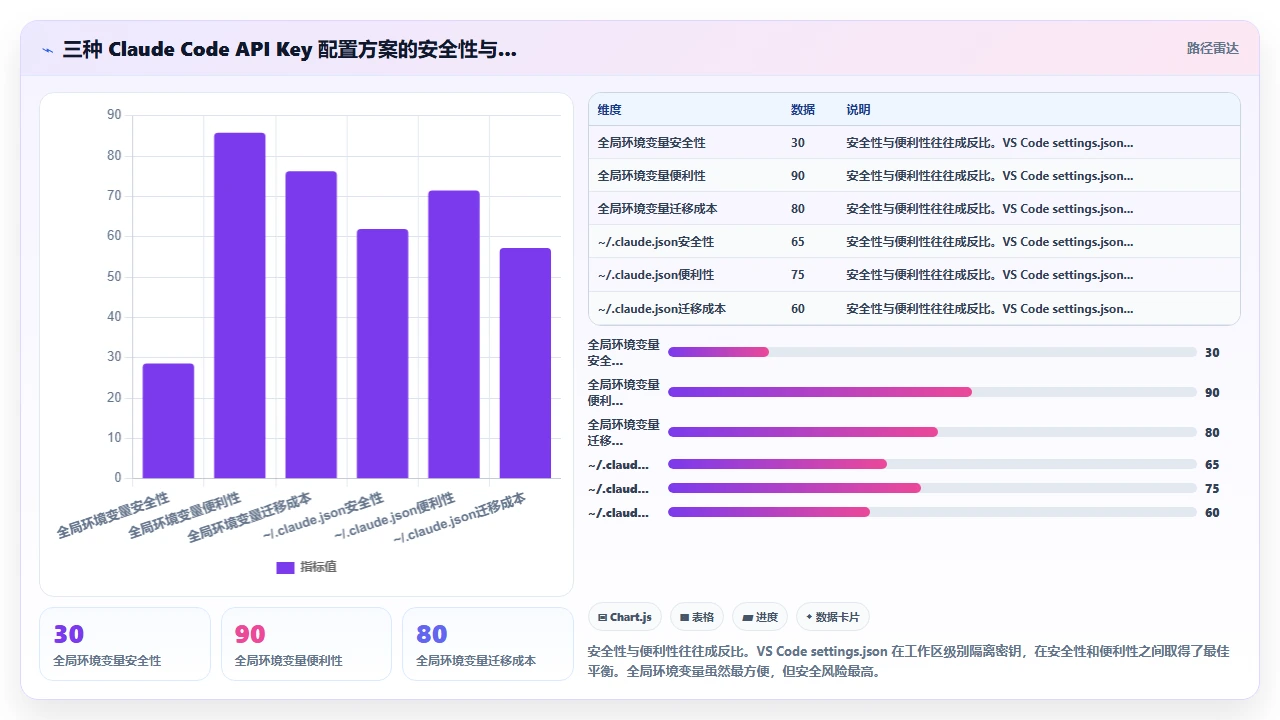Click table value 90 in 数据 column
This screenshot has width=1280, height=720.
pyautogui.click(x=797, y=176)
